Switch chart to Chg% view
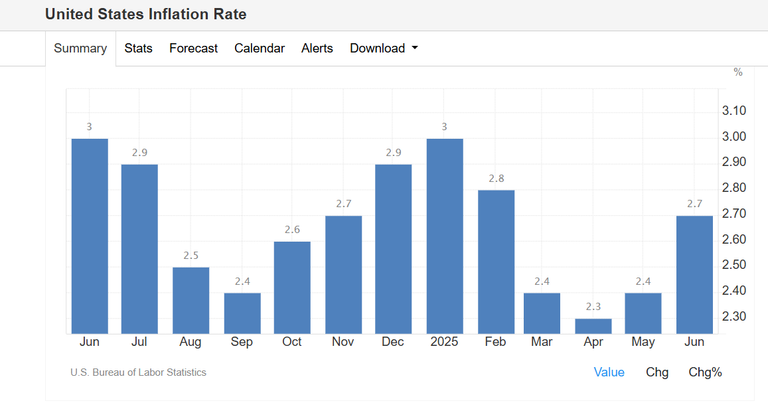The width and height of the screenshot is (768, 409). [x=705, y=372]
